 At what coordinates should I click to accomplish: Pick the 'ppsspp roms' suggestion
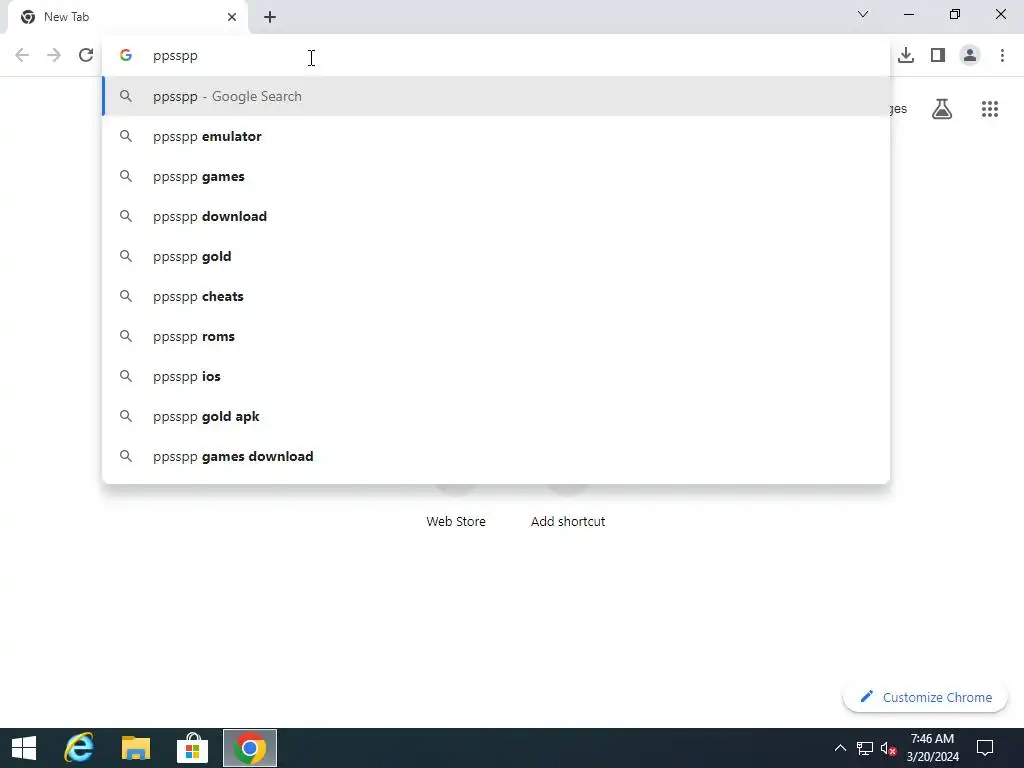coord(496,336)
